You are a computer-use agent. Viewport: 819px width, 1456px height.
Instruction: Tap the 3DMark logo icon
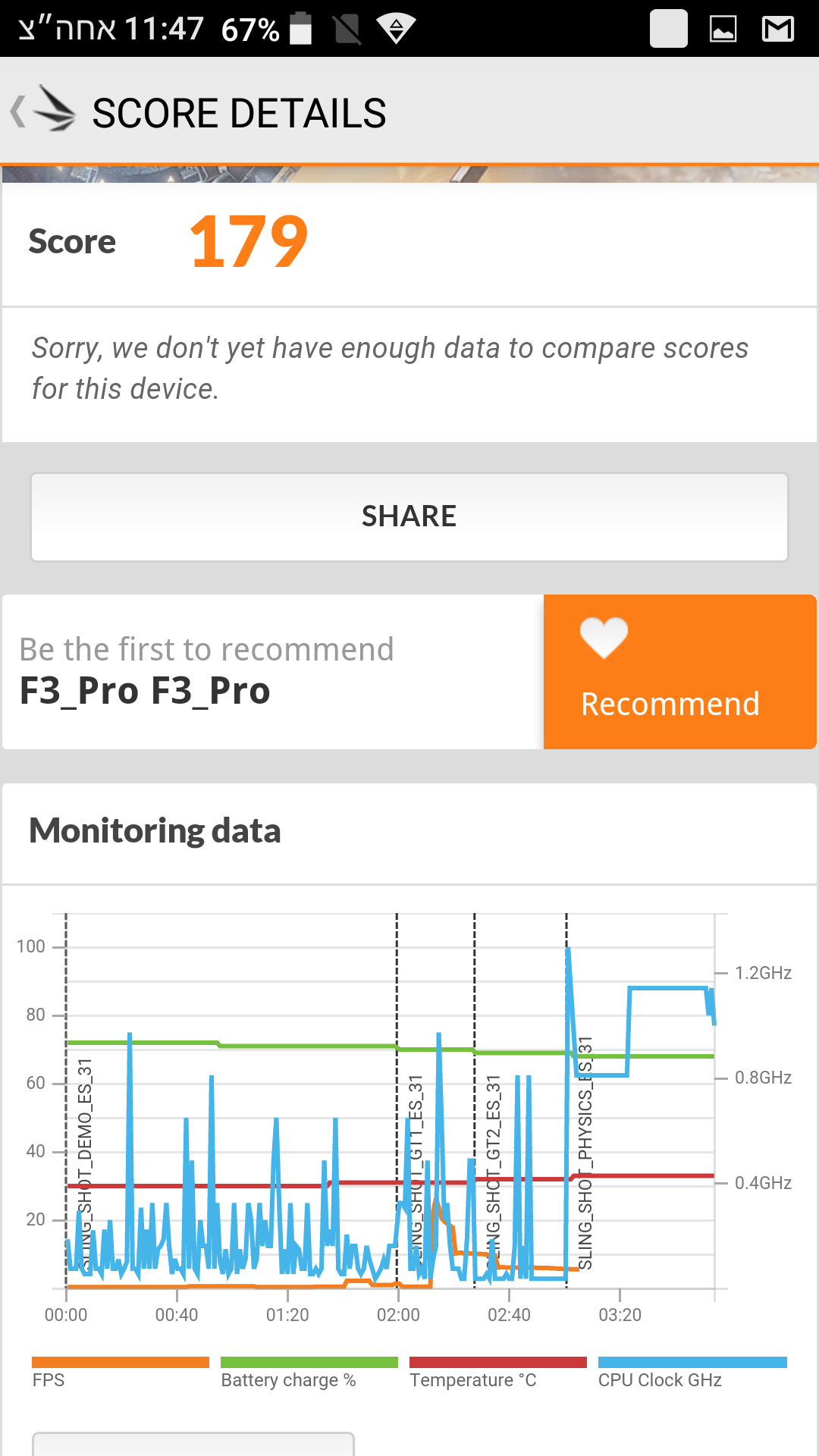coord(56,110)
